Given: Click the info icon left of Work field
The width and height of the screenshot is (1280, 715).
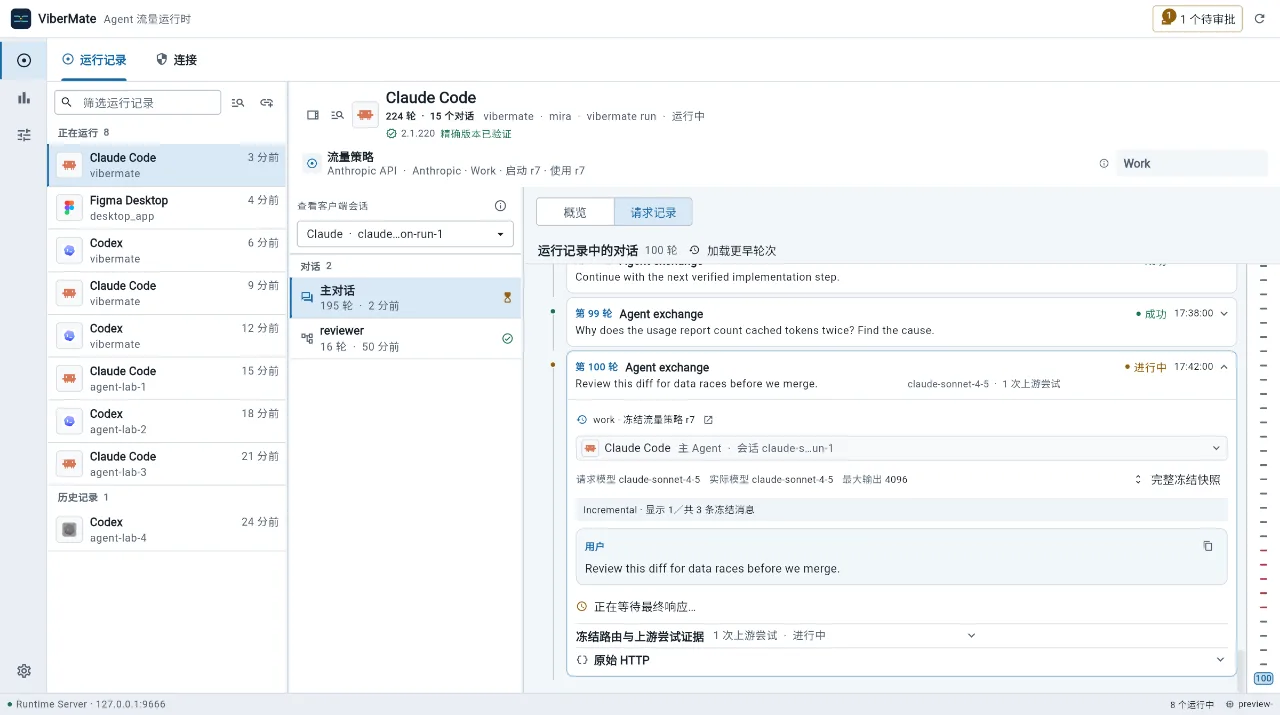Looking at the screenshot, I should [x=1104, y=163].
